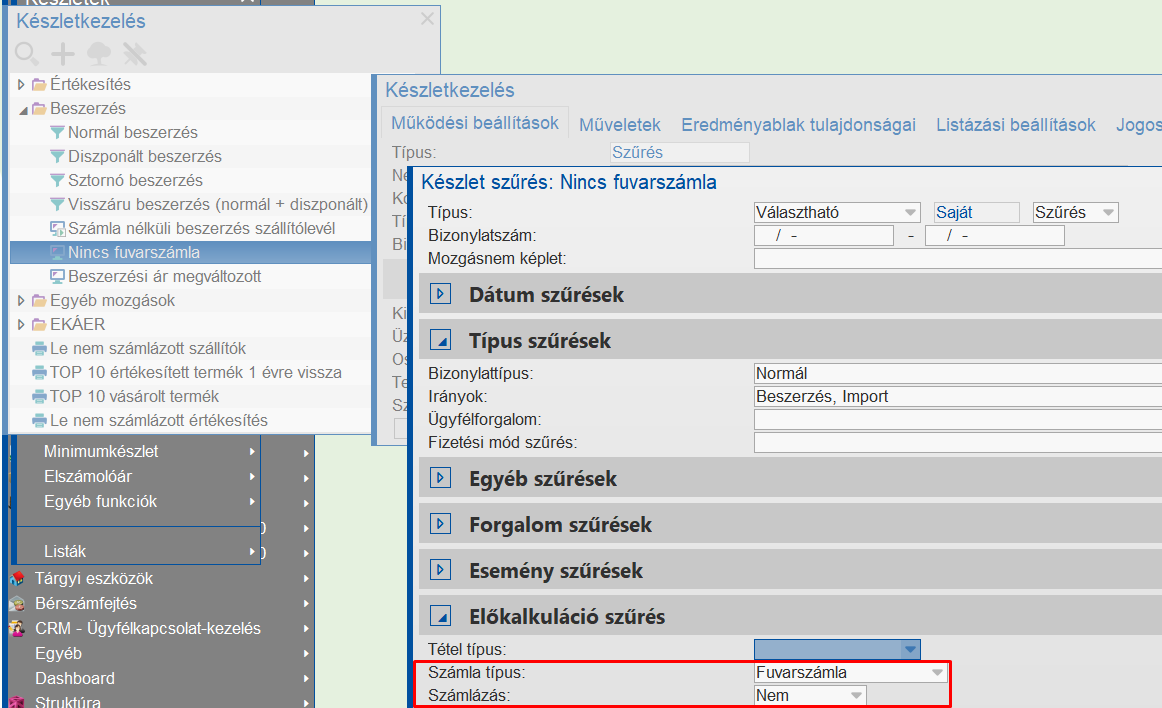Click the first Bizonylatszám input field
Viewport: 1162px width, 708px height.
click(823, 235)
